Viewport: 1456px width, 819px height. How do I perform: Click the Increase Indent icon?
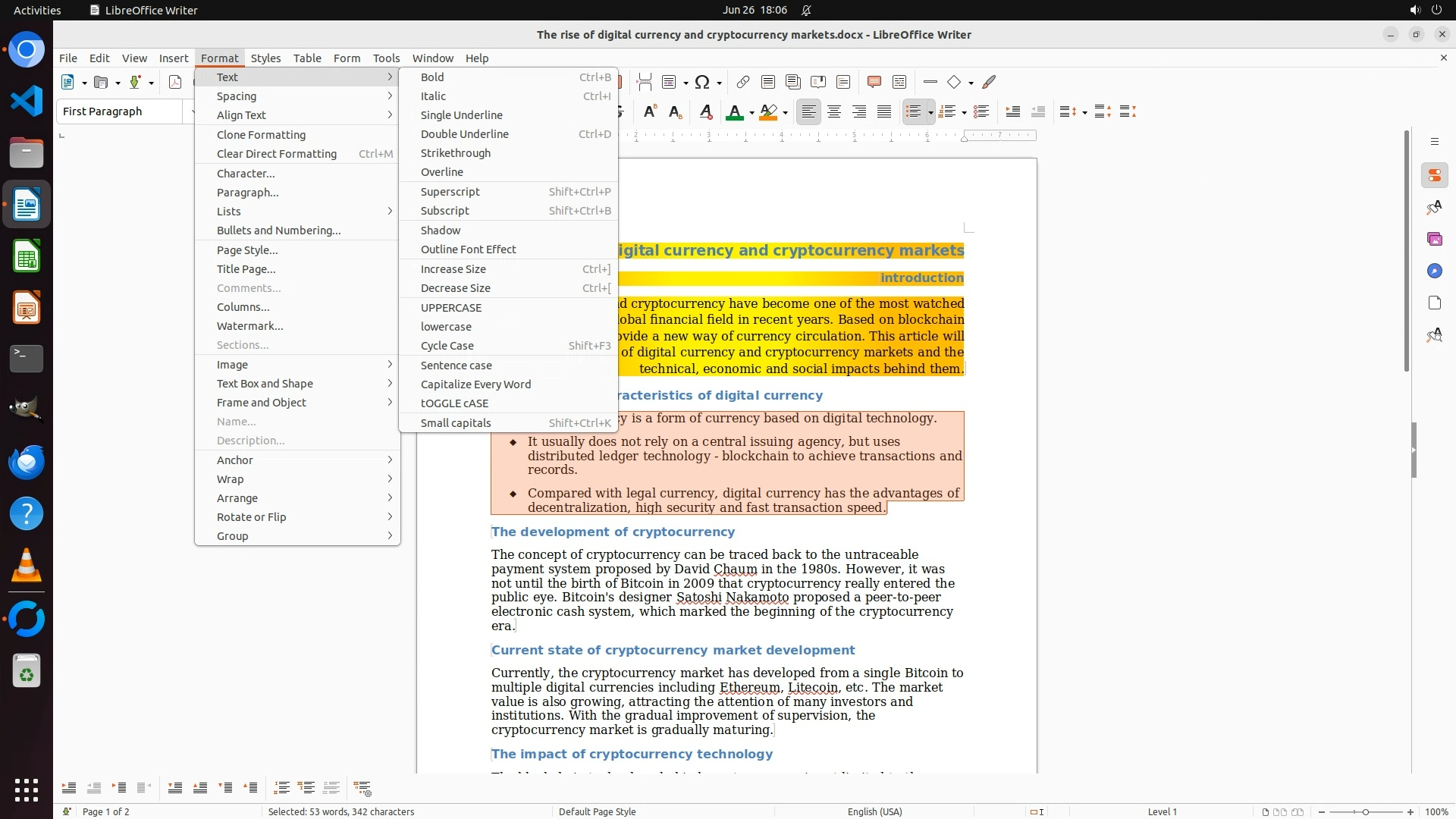[1012, 112]
